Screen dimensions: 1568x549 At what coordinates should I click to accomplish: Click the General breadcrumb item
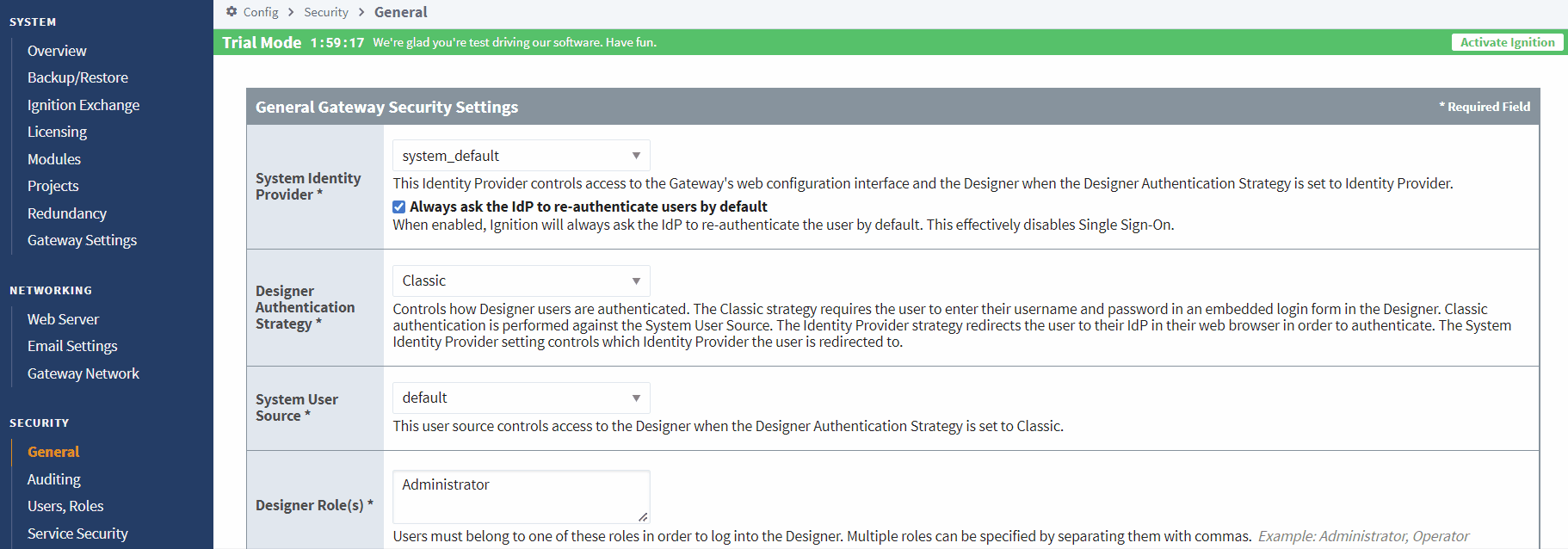[x=401, y=12]
